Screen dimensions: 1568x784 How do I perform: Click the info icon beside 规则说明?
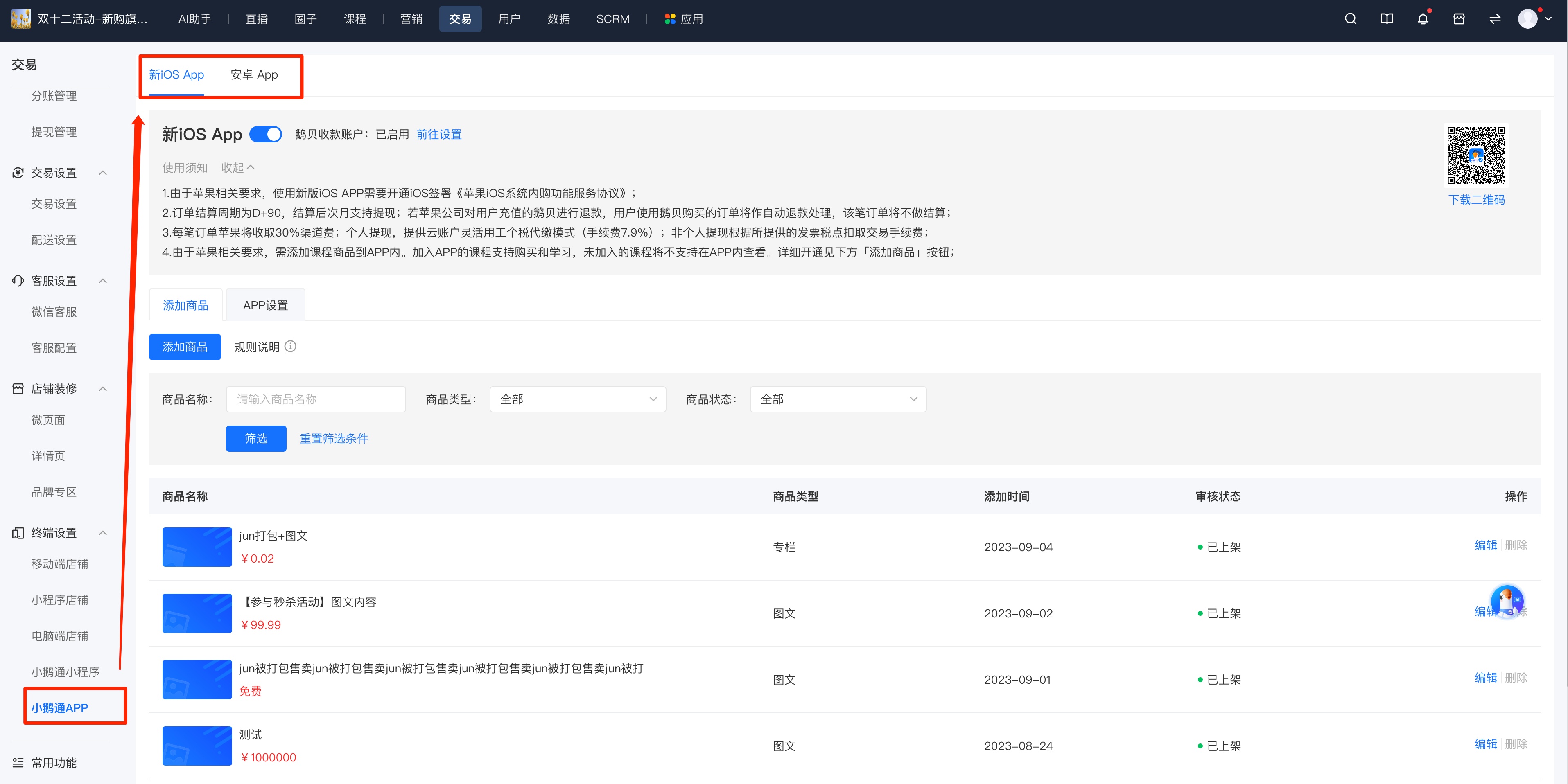290,346
